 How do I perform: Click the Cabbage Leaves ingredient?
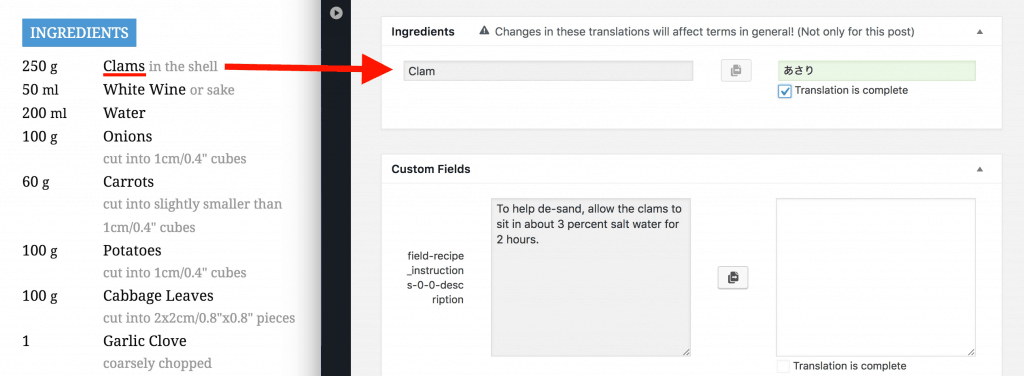coord(158,296)
